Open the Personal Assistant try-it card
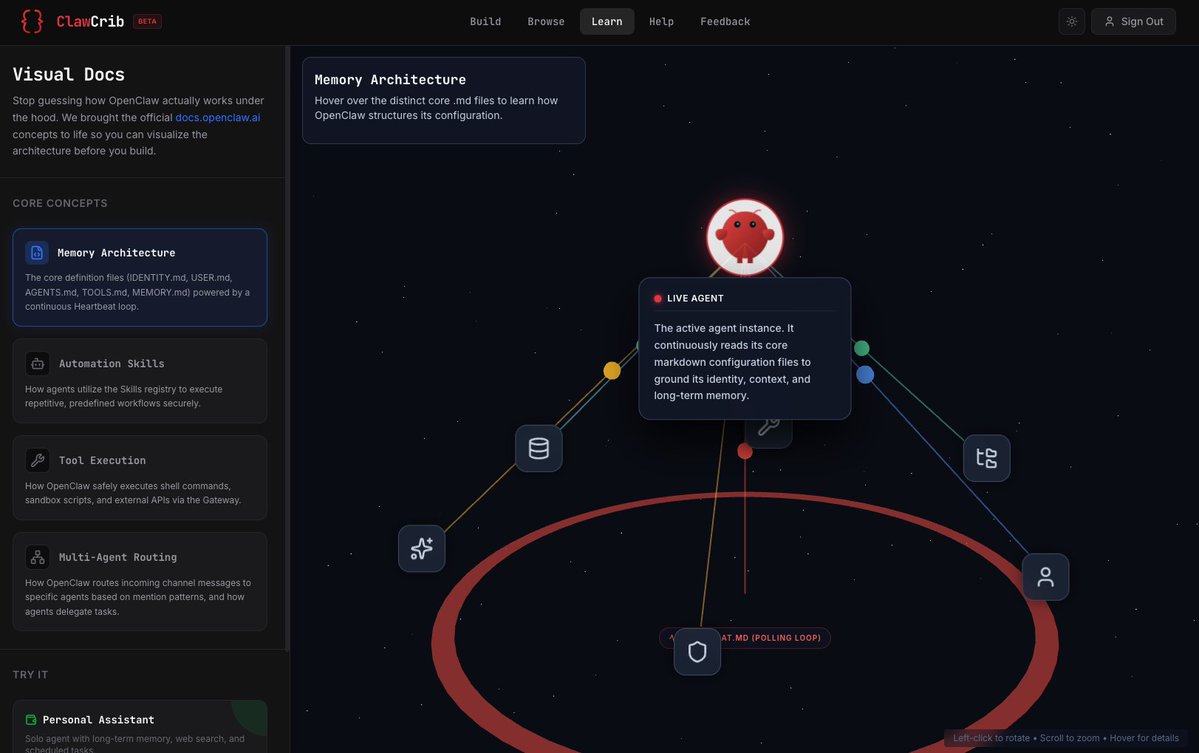This screenshot has width=1199, height=753. click(x=140, y=727)
